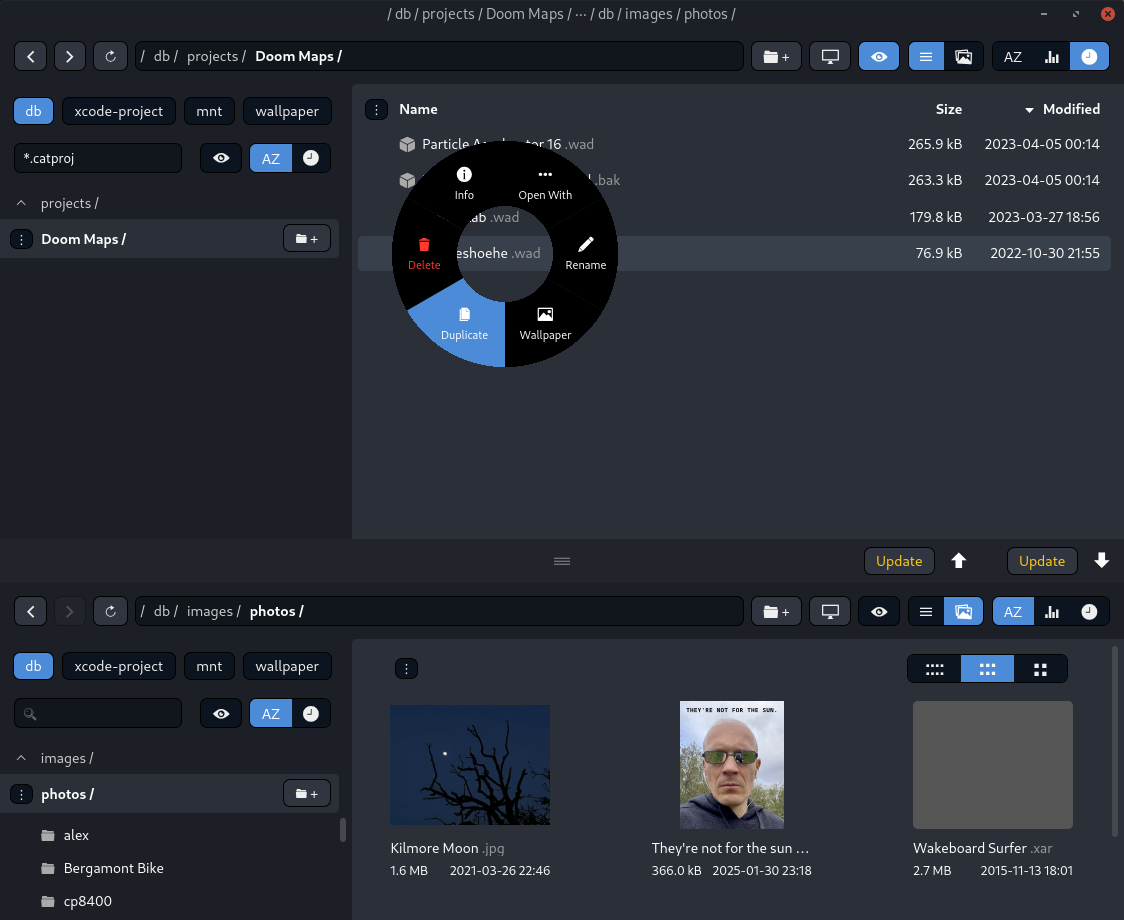Image resolution: width=1124 pixels, height=920 pixels.
Task: Toggle eye beside the *.catproj filter
Action: click(221, 158)
